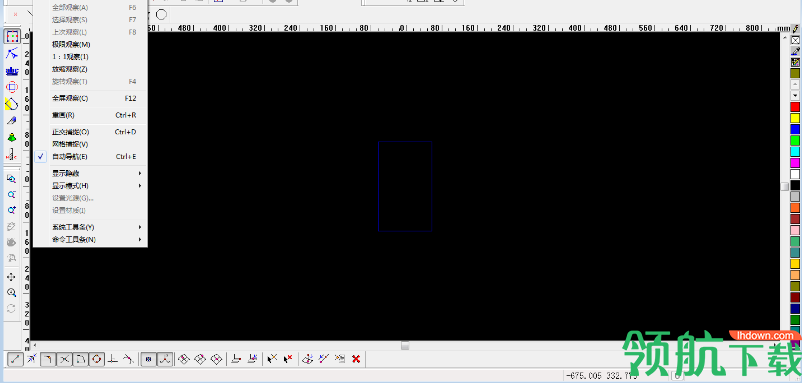The width and height of the screenshot is (802, 383).
Task: Select the zoom view (Z) menu item
Action: 90,69
